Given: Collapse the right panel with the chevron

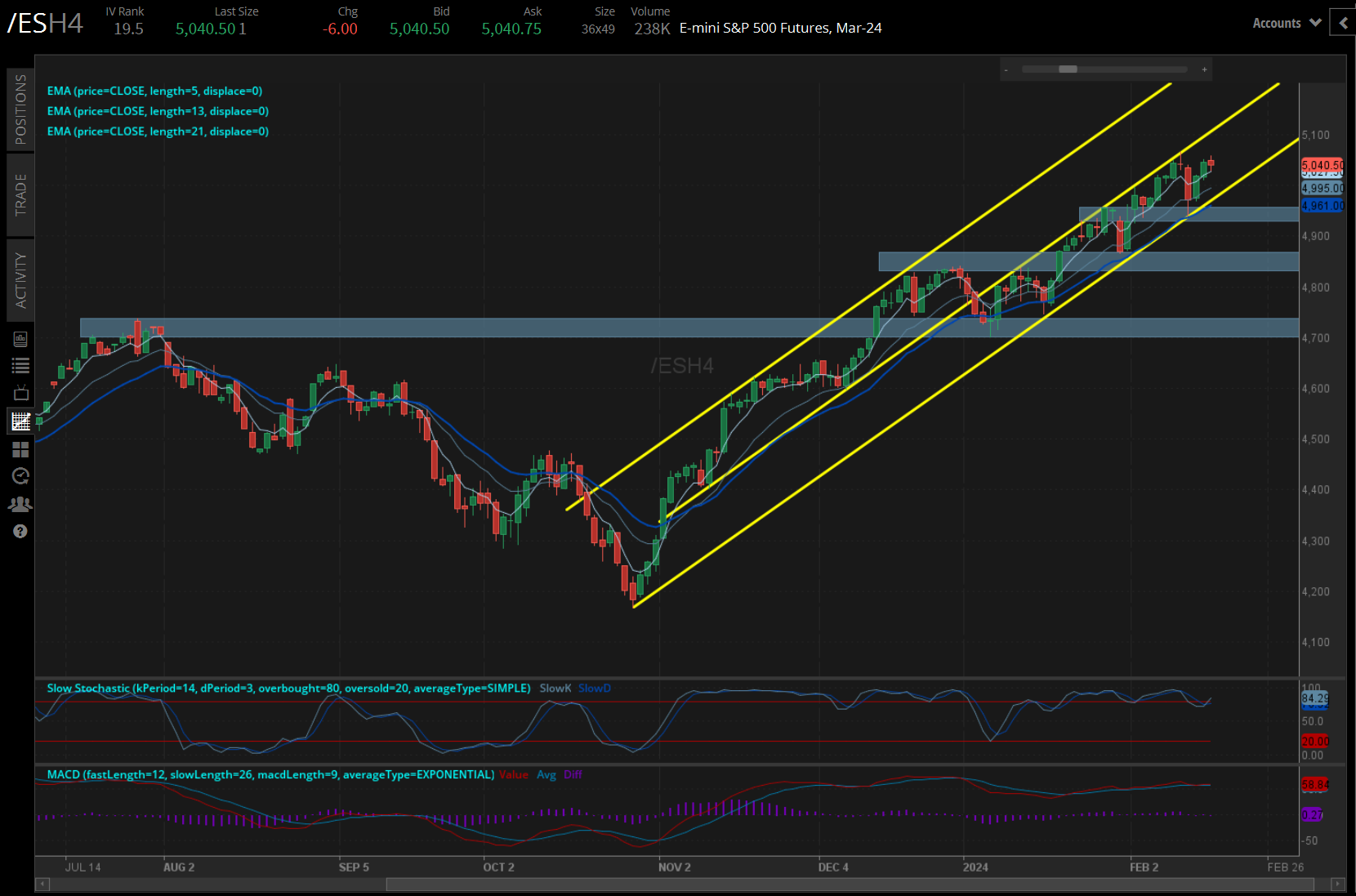Looking at the screenshot, I should (1343, 23).
